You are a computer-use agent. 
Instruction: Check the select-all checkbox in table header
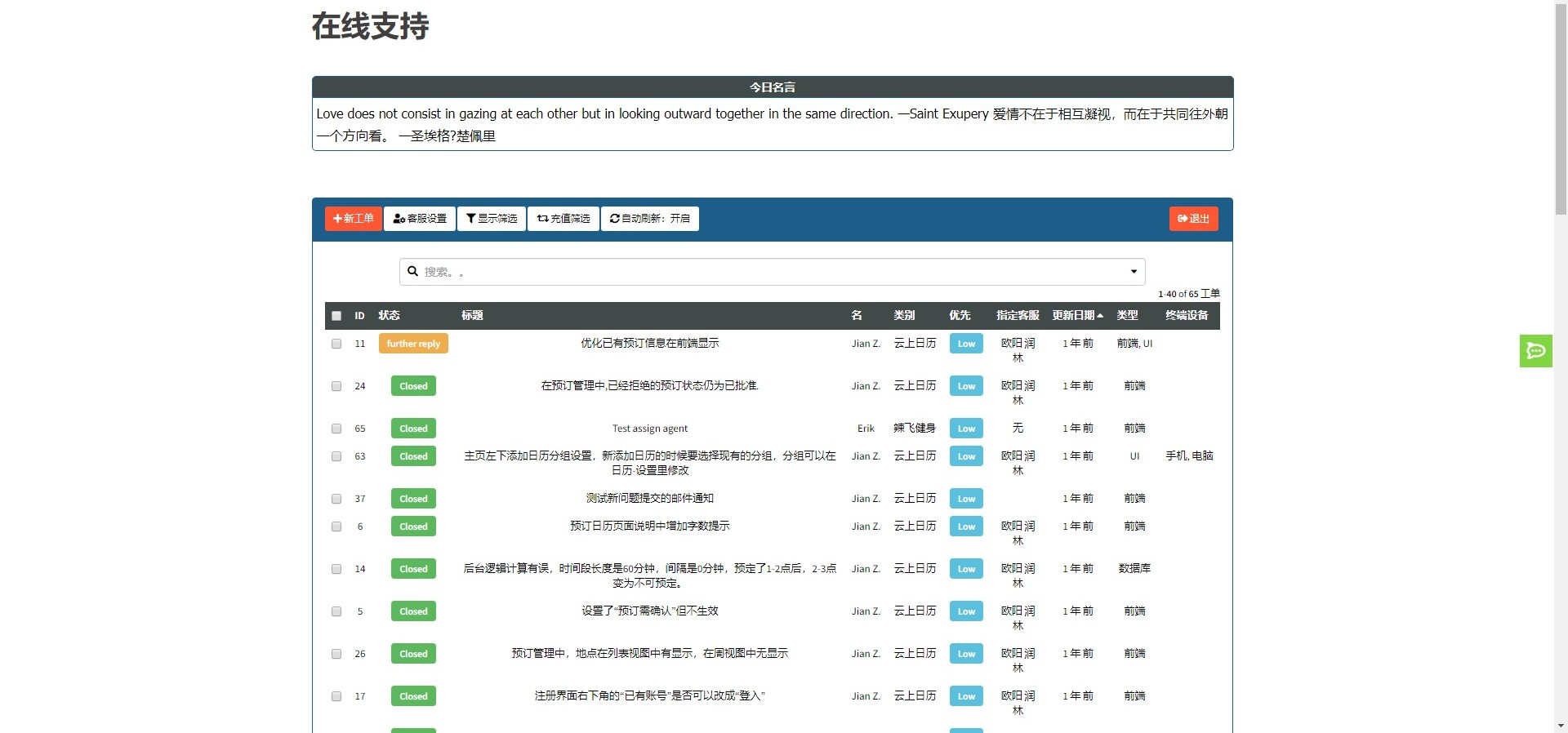(336, 316)
